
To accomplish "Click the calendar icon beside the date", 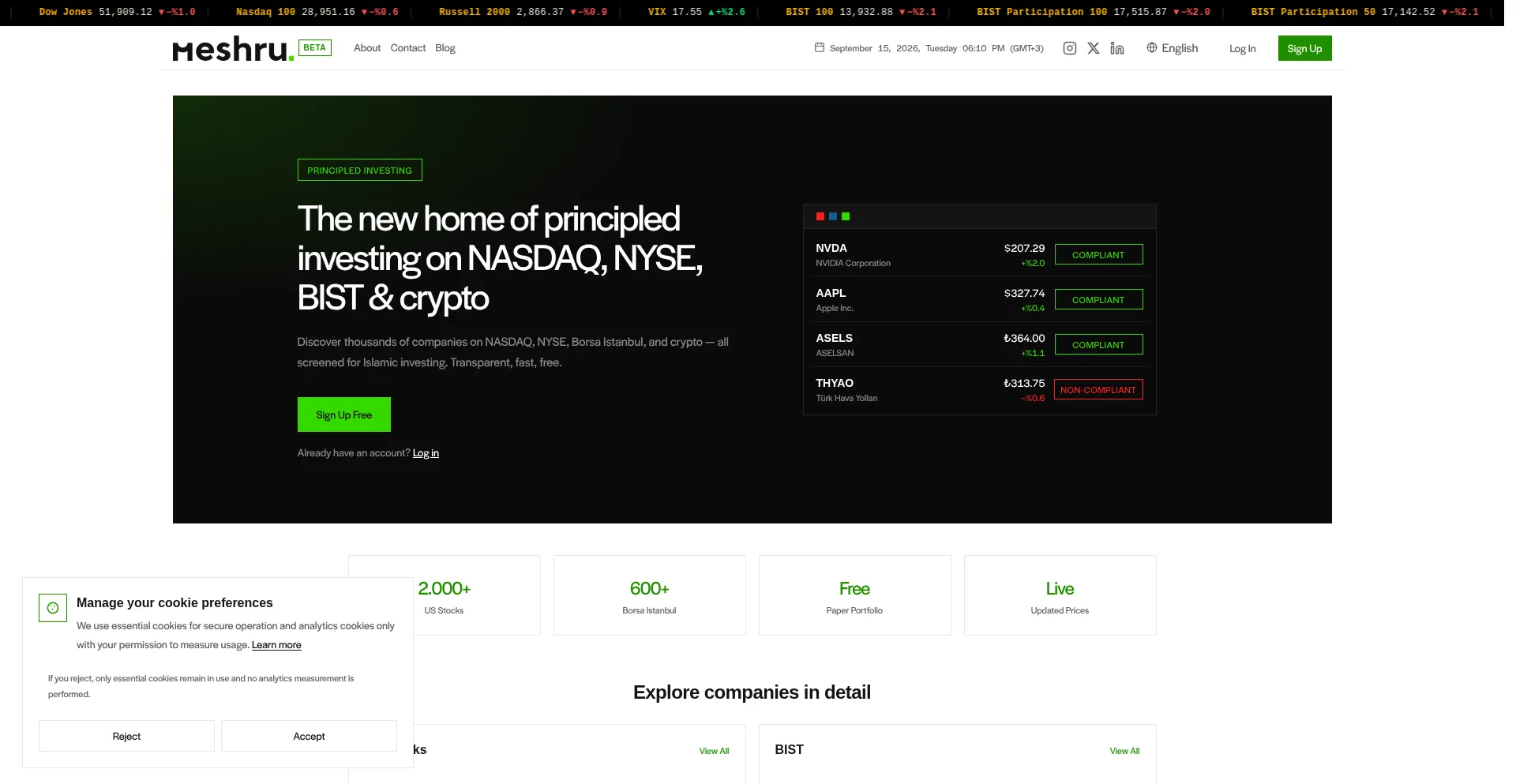I will (x=820, y=47).
